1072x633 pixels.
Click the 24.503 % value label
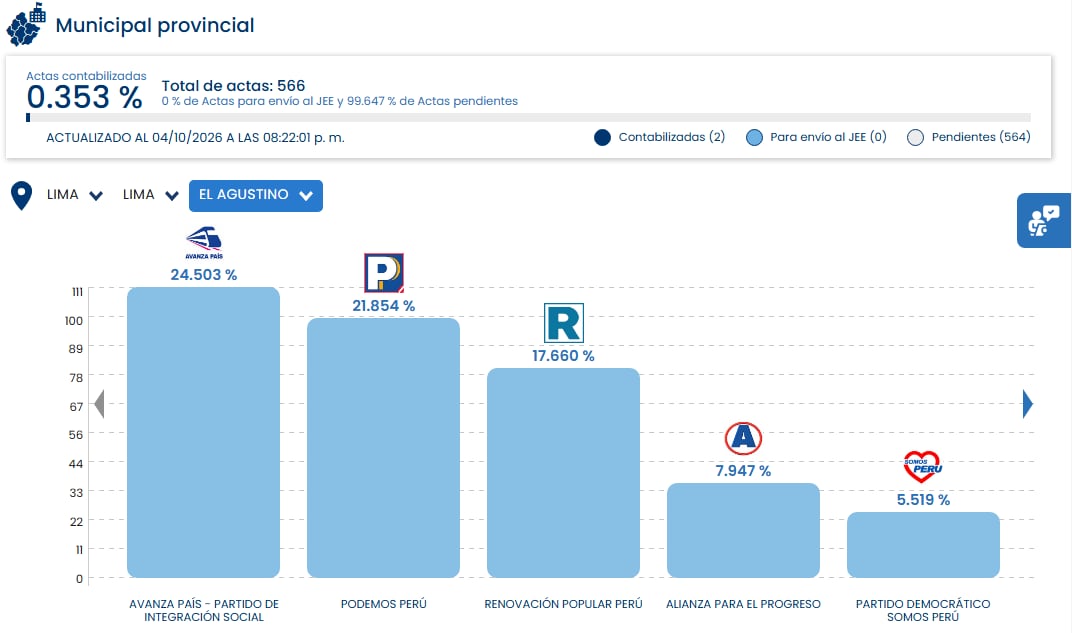point(204,275)
